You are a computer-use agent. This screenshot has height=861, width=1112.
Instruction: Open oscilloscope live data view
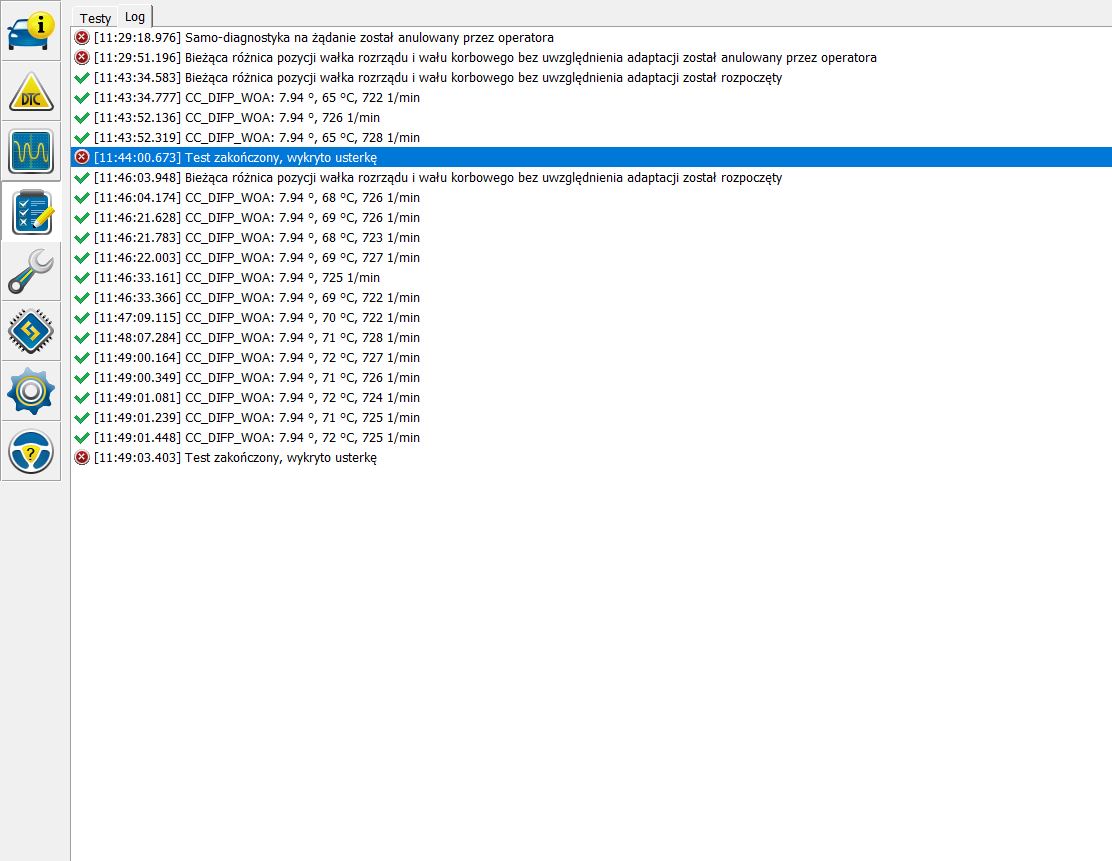31,151
